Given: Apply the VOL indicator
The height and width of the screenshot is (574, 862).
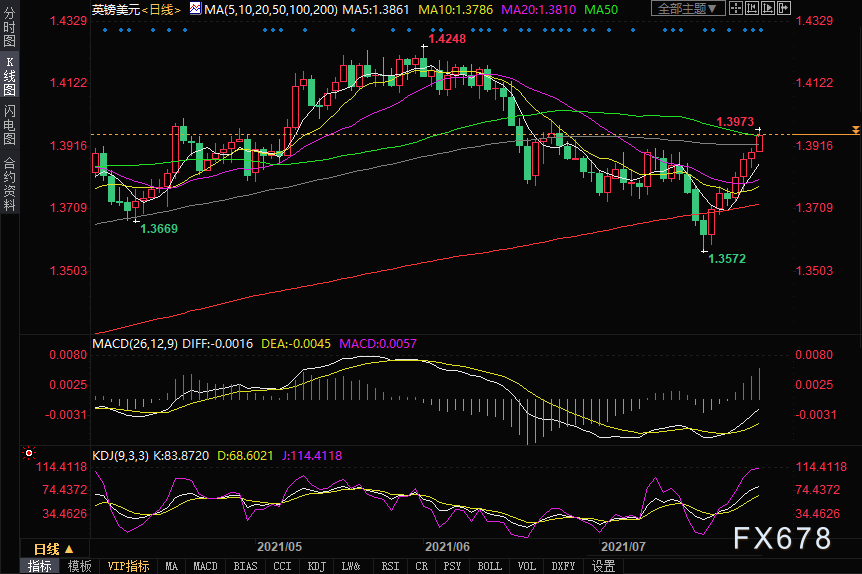Looking at the screenshot, I should tap(527, 566).
